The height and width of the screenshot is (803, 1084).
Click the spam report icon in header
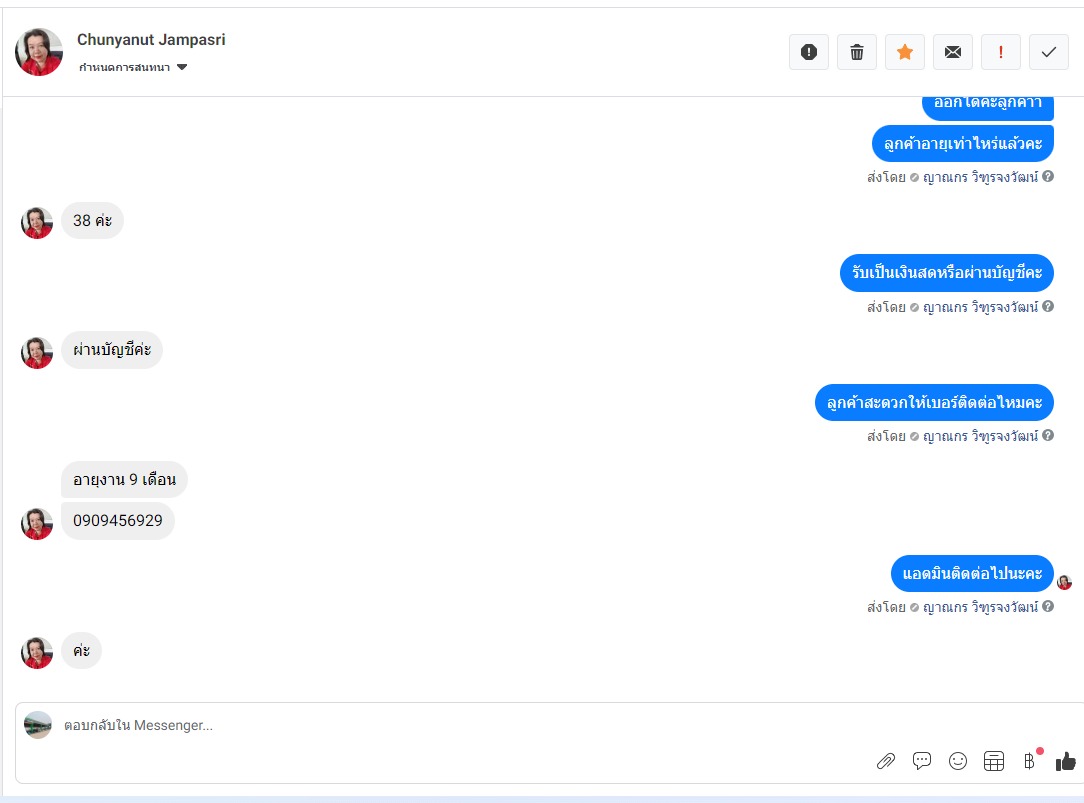[808, 52]
